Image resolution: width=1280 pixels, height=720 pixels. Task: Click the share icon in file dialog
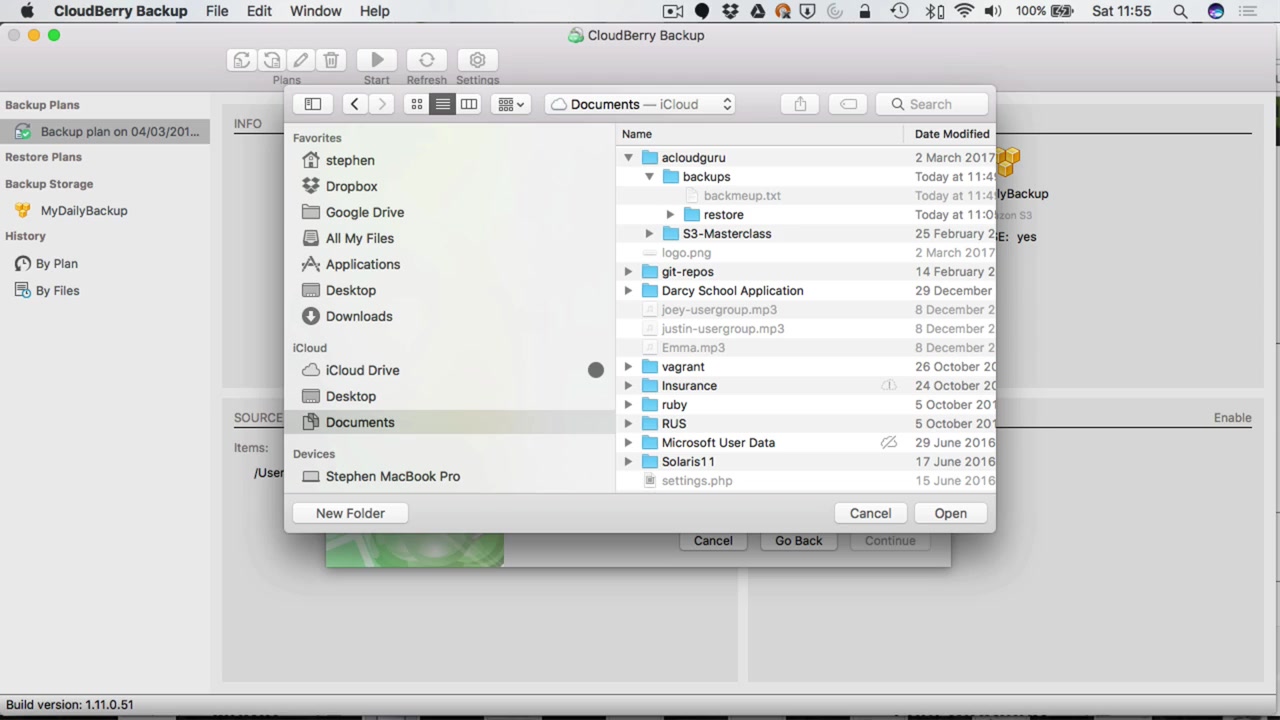point(800,104)
